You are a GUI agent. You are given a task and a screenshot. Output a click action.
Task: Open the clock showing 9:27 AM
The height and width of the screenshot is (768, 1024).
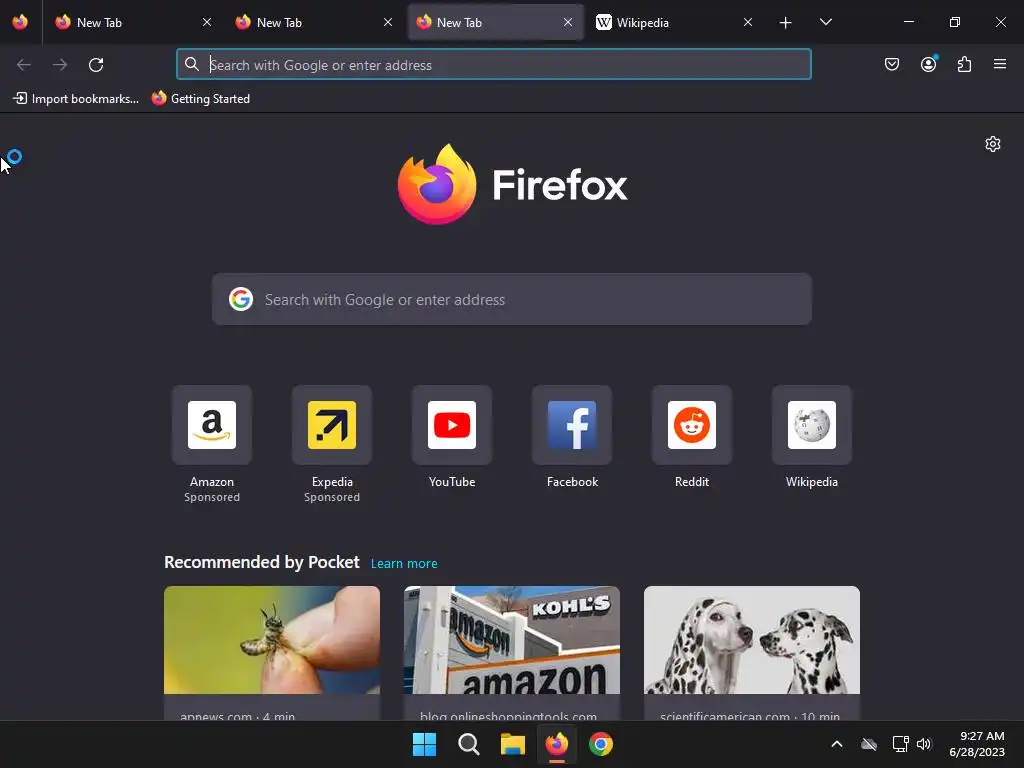pos(977,744)
